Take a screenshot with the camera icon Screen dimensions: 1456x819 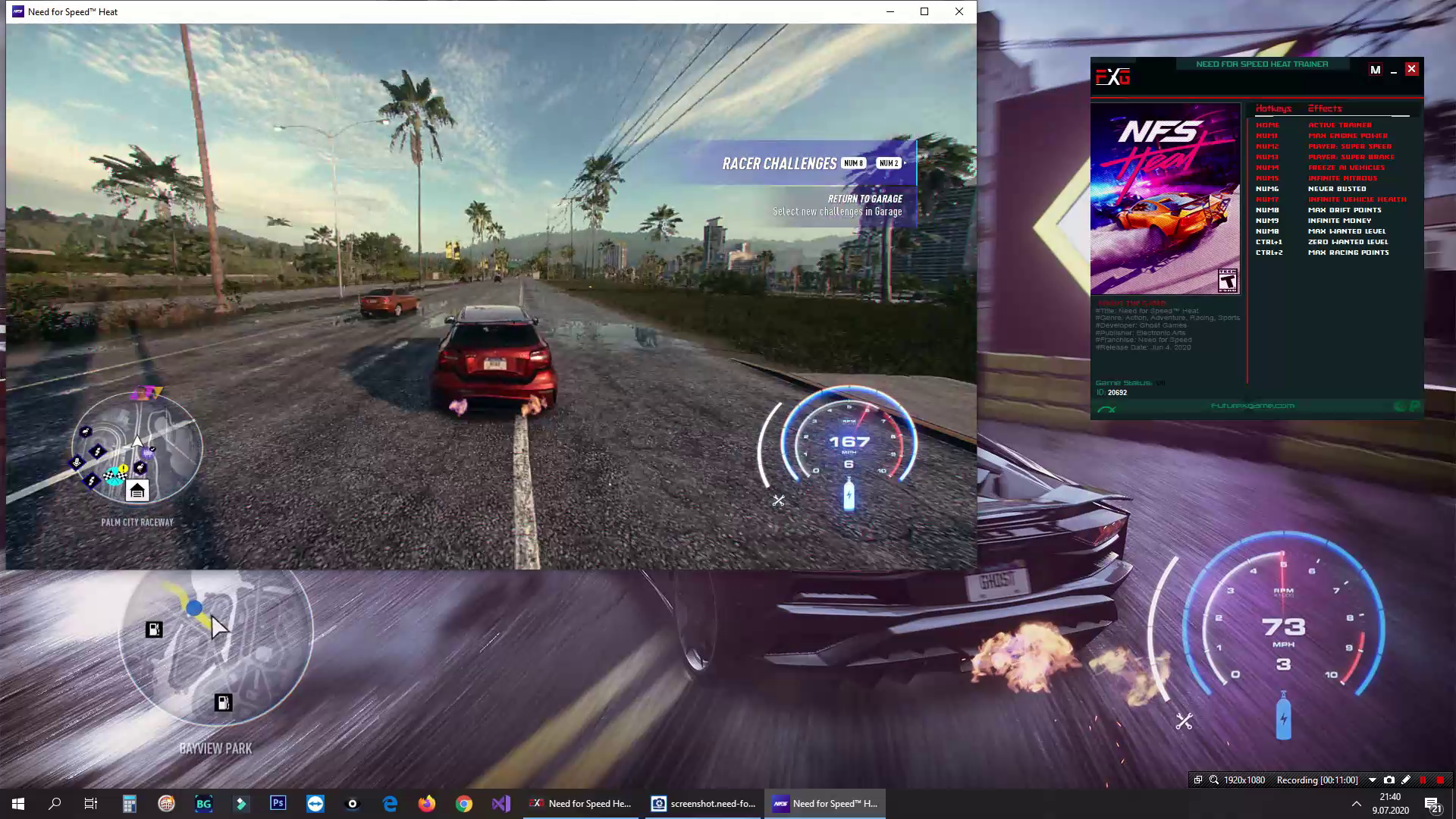[x=1389, y=780]
